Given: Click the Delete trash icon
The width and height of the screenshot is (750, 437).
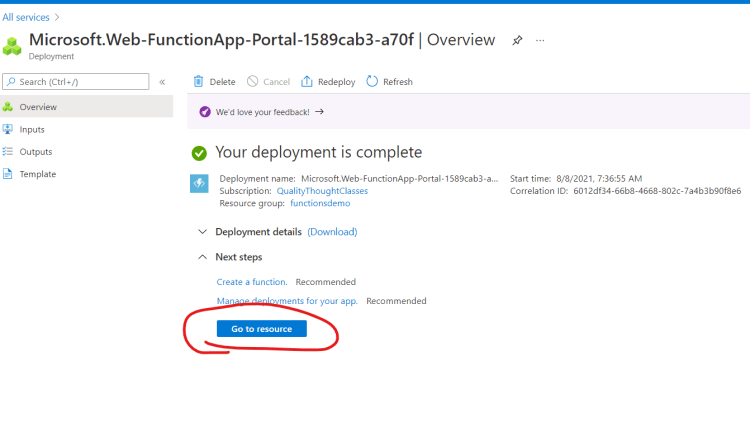Looking at the screenshot, I should pyautogui.click(x=198, y=81).
